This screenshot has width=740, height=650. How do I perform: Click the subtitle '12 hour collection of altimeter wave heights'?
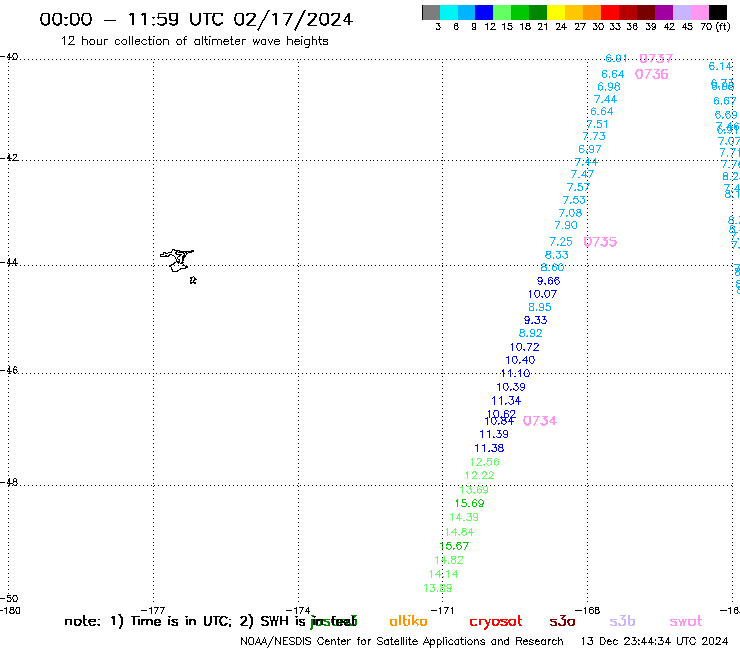pyautogui.click(x=194, y=41)
